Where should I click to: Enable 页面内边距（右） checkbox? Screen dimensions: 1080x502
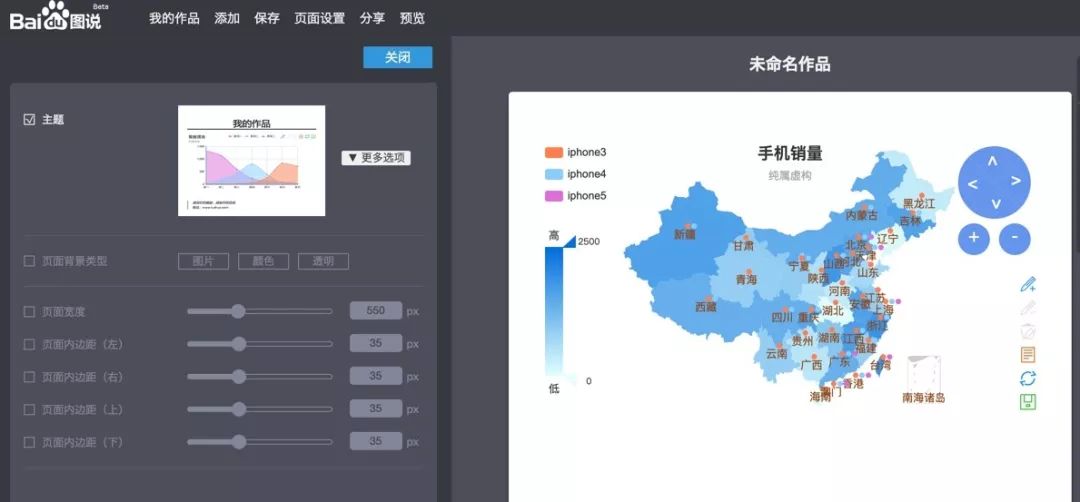click(x=29, y=377)
